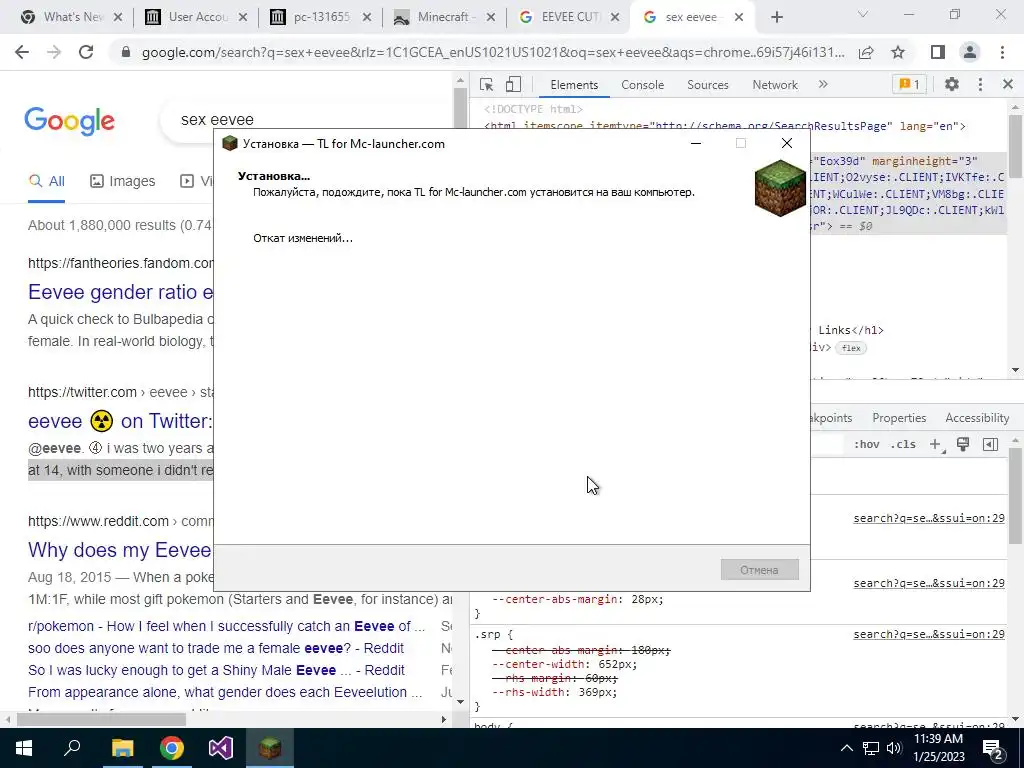The height and width of the screenshot is (768, 1024).
Task: Reload the page with the refresh icon
Action: [86, 52]
